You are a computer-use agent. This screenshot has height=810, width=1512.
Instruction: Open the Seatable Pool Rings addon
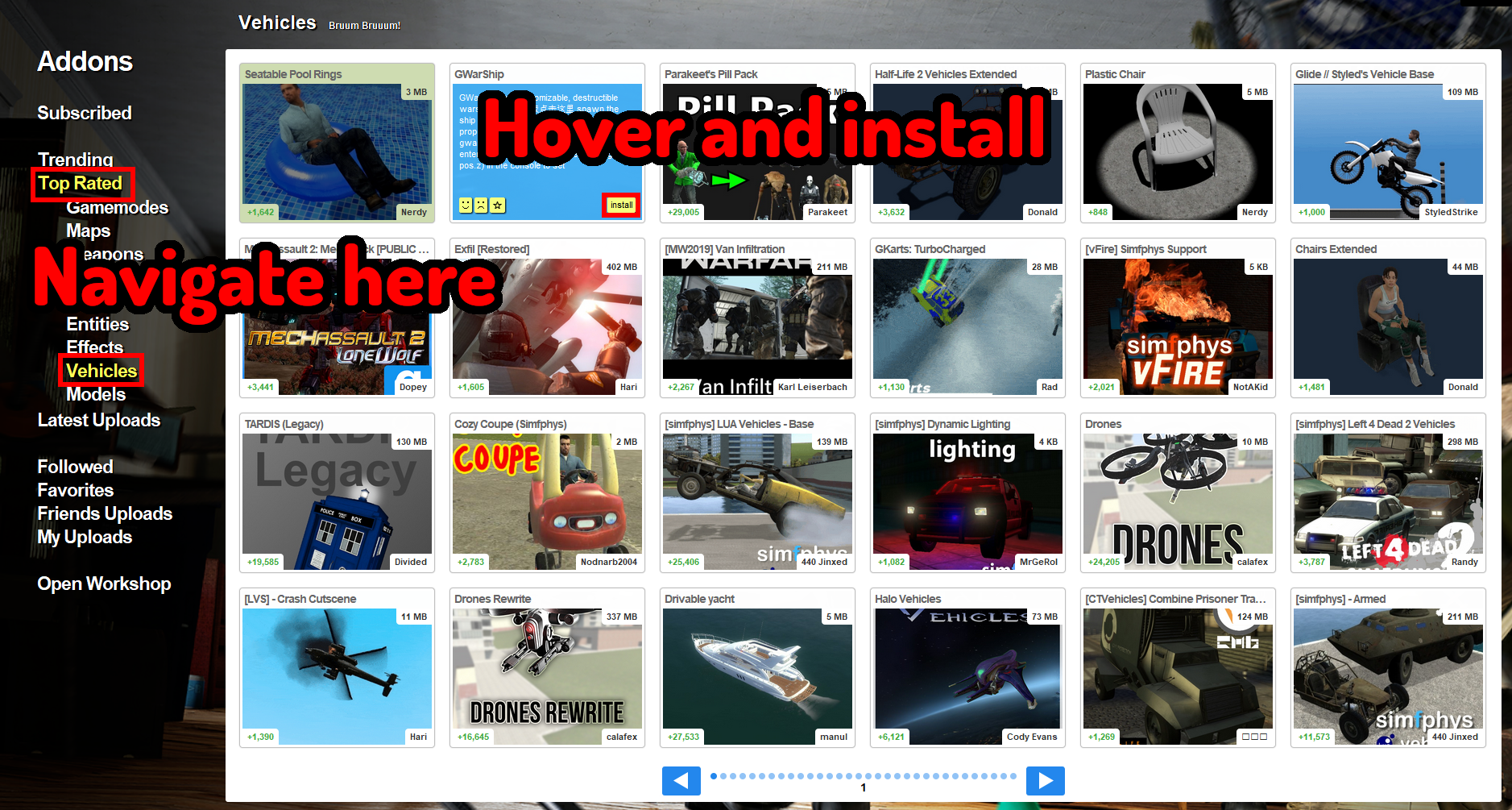click(337, 143)
